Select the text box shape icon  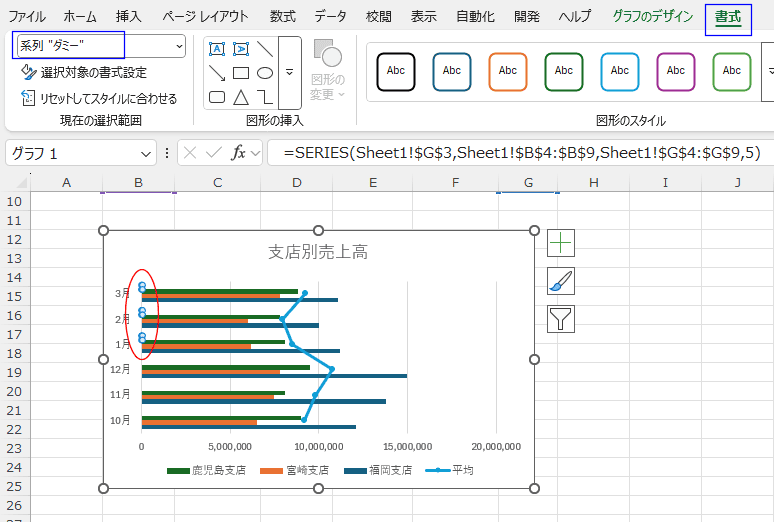tap(217, 48)
